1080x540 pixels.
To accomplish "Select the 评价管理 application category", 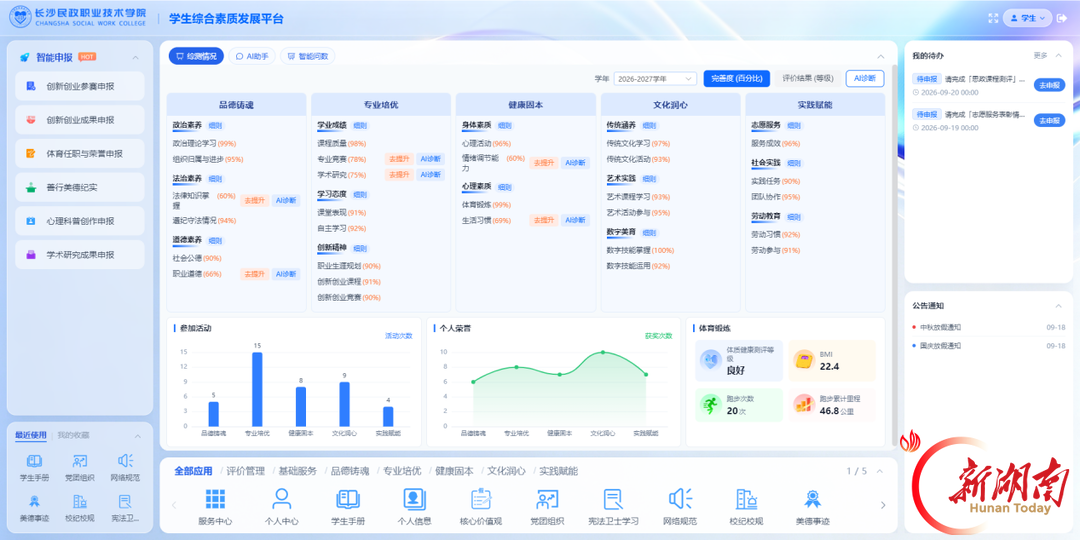I will pos(246,471).
